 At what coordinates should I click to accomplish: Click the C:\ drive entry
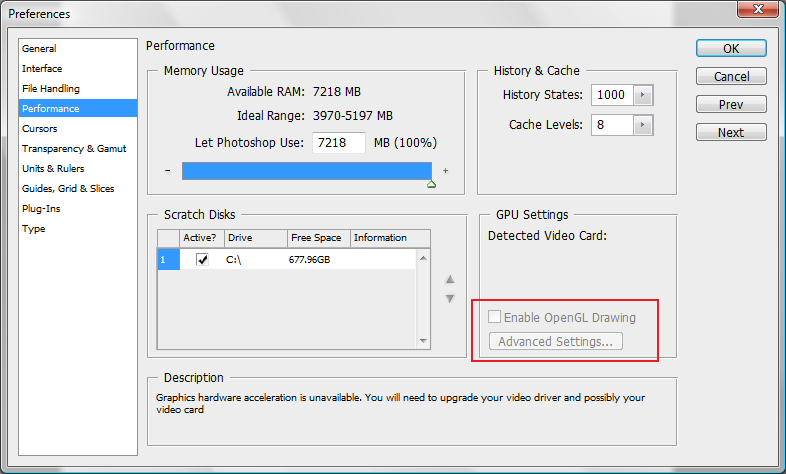(234, 260)
